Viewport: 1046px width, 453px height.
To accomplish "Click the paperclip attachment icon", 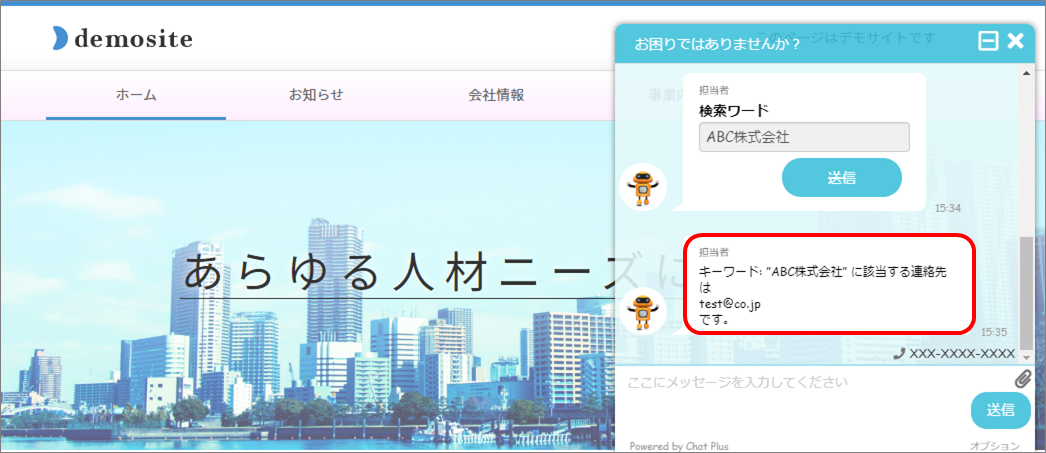I will click(x=1023, y=379).
